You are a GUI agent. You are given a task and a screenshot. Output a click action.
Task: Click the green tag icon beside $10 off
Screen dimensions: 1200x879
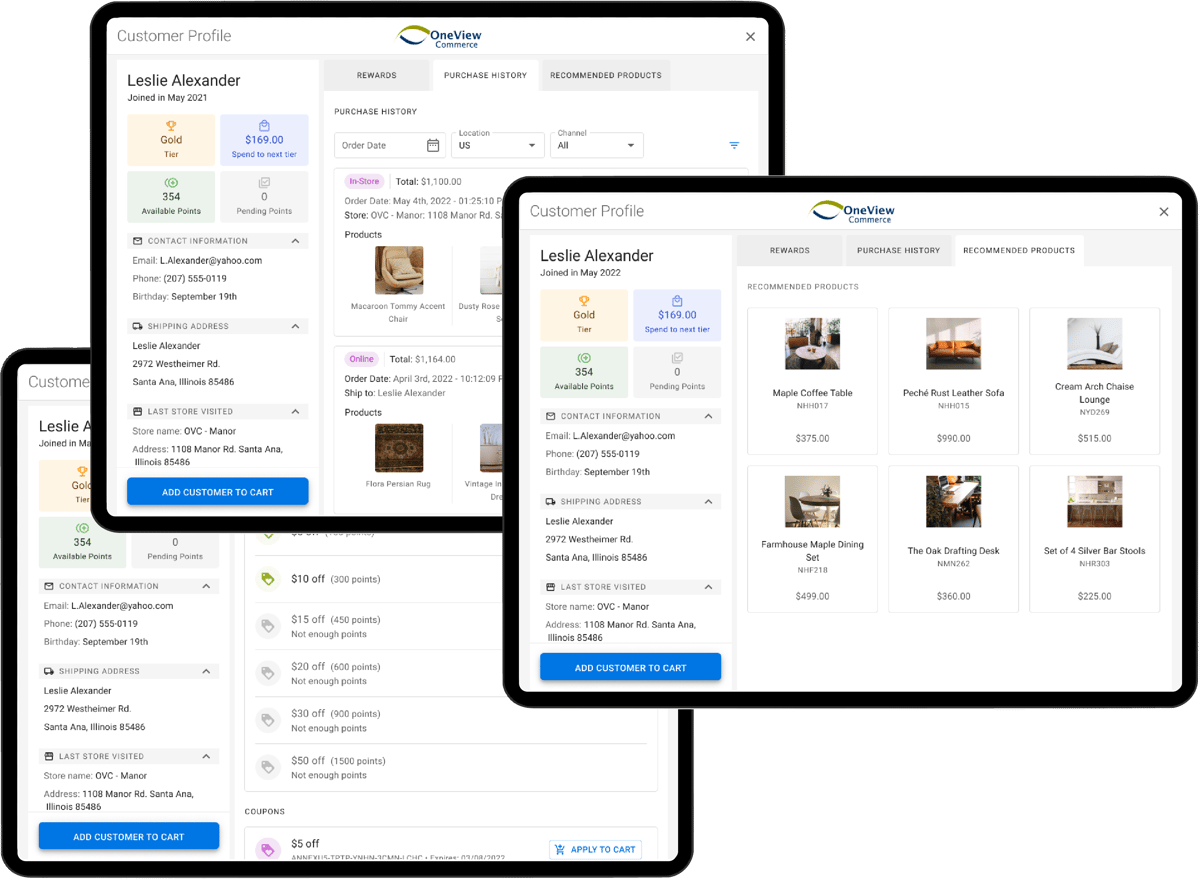(x=267, y=578)
